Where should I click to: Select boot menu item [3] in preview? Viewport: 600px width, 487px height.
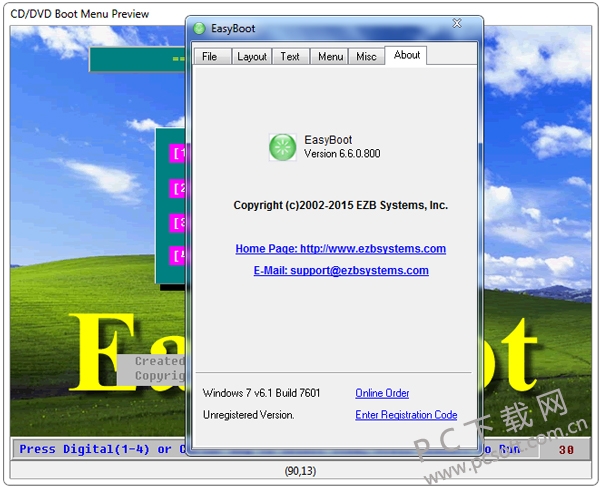(178, 222)
